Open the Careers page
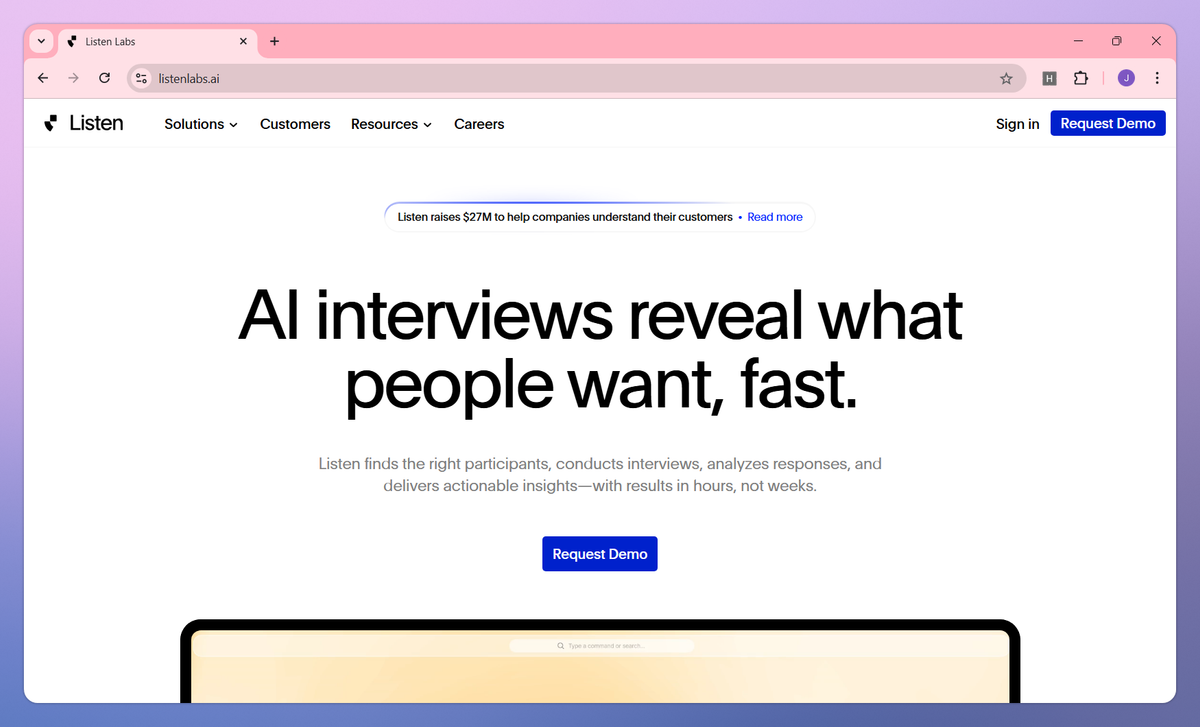 [x=479, y=124]
